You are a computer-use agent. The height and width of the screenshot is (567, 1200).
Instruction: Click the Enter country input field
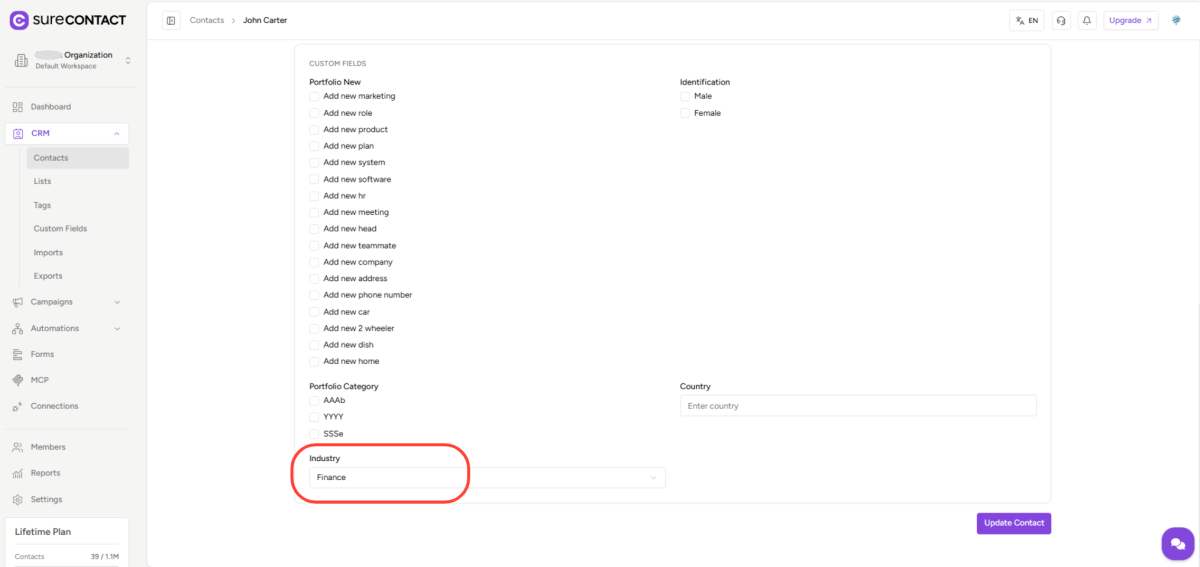tap(857, 406)
